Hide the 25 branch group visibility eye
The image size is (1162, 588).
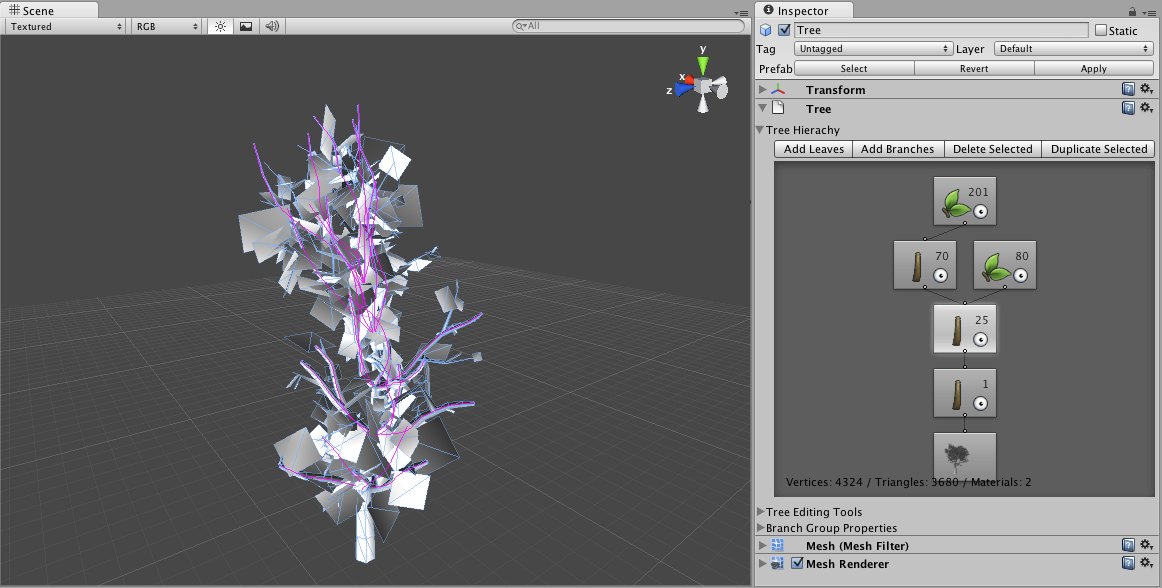pos(981,339)
